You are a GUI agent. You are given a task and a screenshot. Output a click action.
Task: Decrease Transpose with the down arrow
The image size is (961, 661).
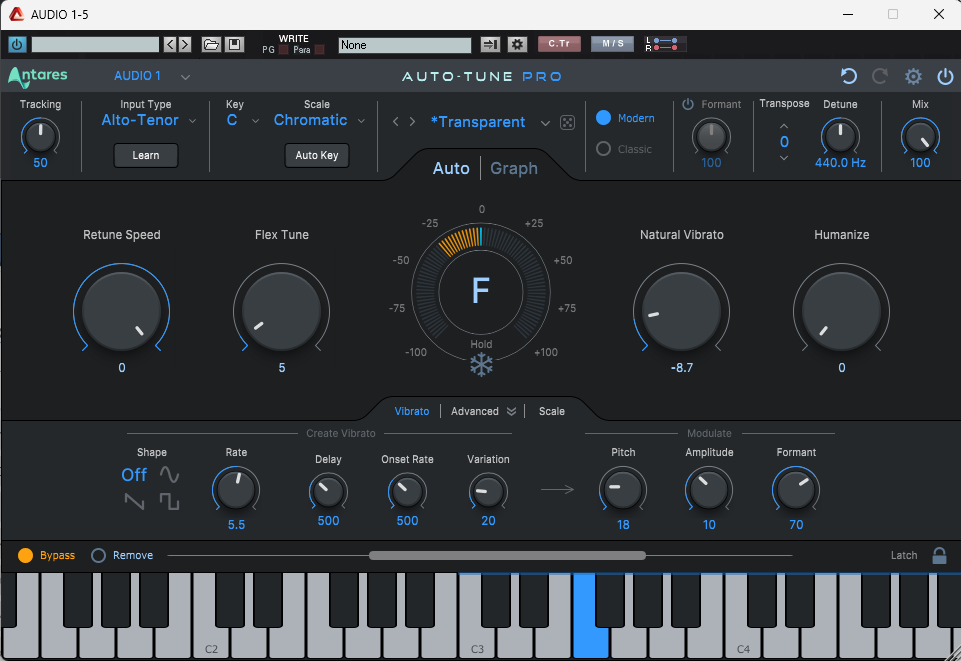pos(784,158)
